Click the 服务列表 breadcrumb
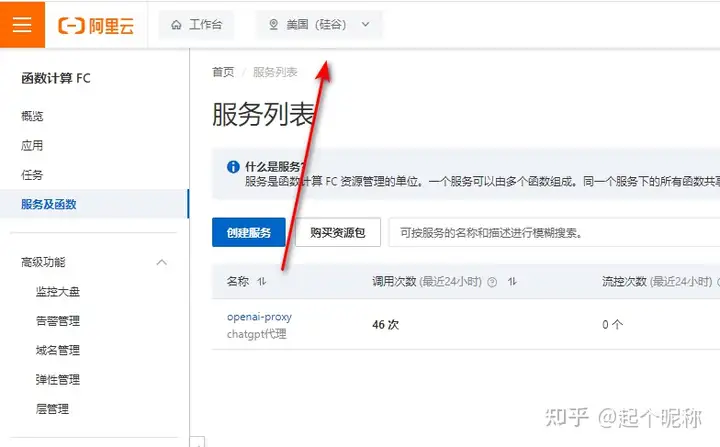This screenshot has height=447, width=720. [275, 72]
